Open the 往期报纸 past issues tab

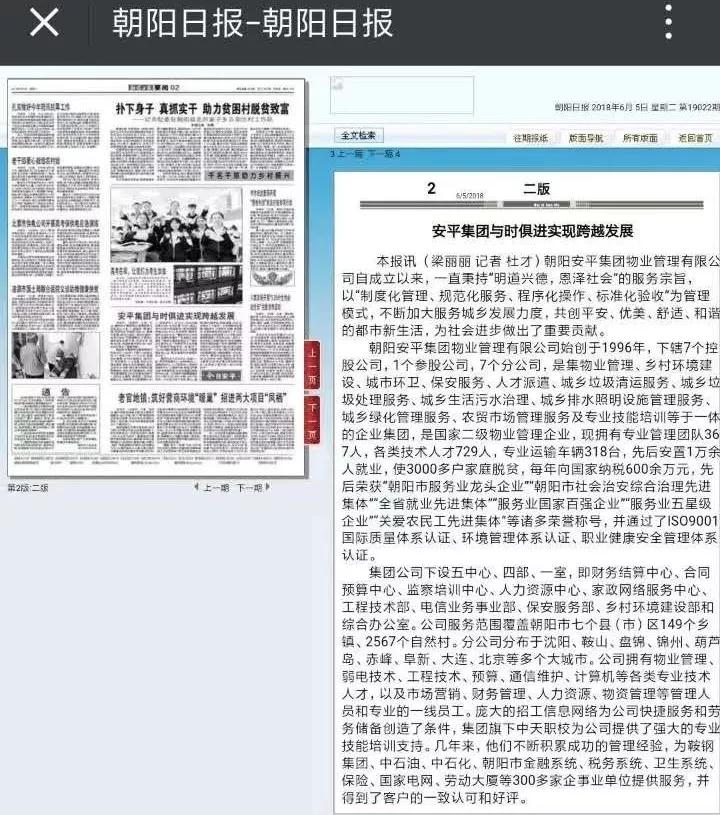(530, 138)
